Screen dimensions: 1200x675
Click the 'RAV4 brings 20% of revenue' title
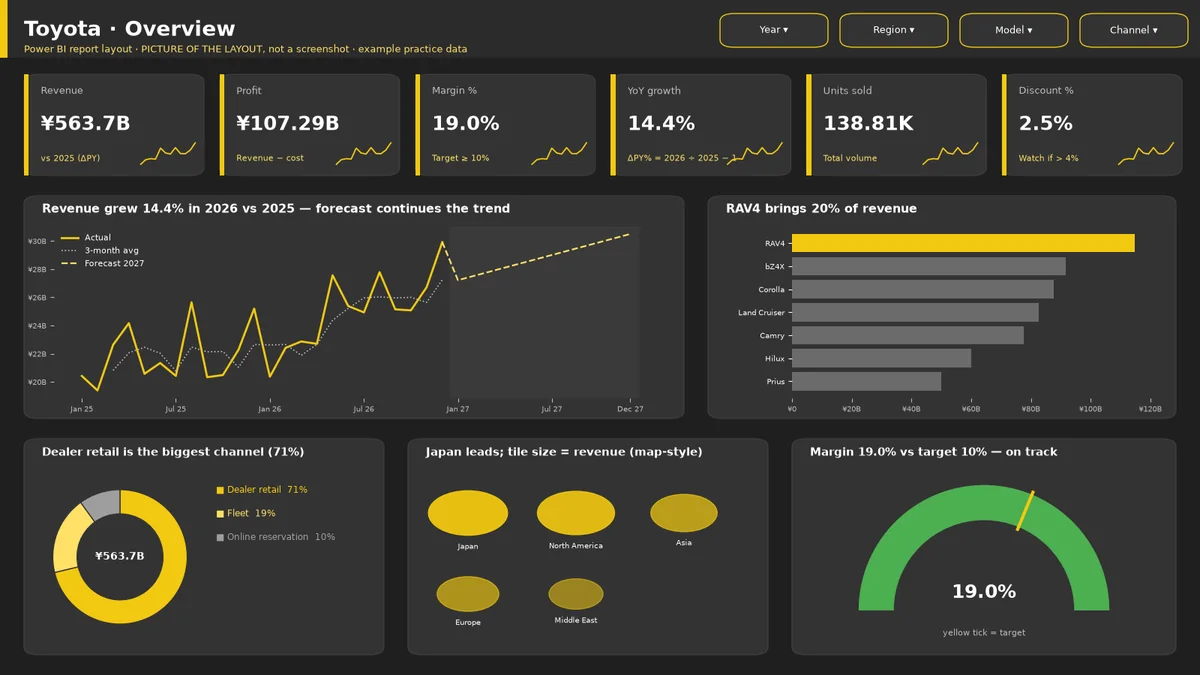[821, 209]
